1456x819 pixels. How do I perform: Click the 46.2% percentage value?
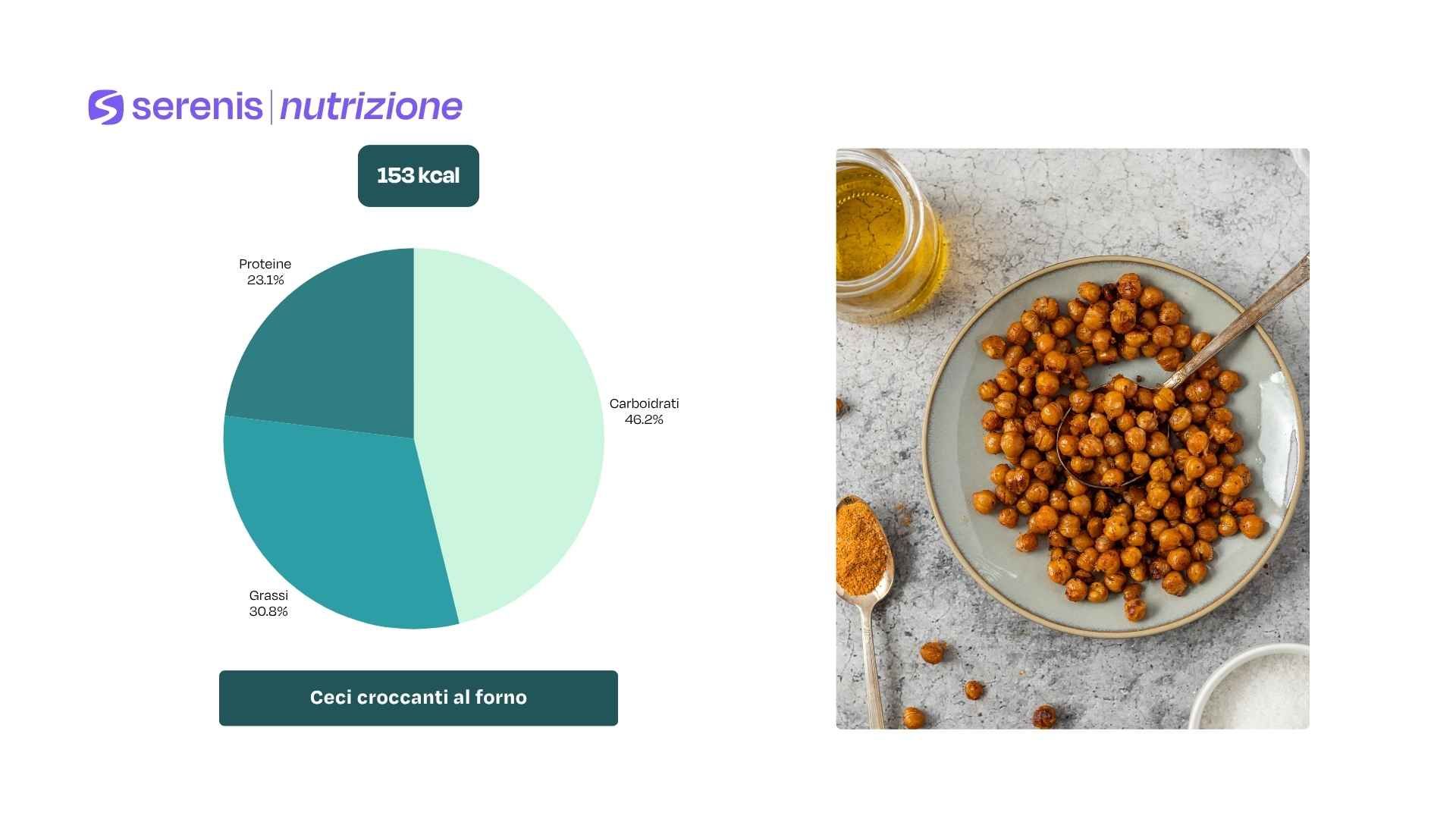tap(644, 419)
